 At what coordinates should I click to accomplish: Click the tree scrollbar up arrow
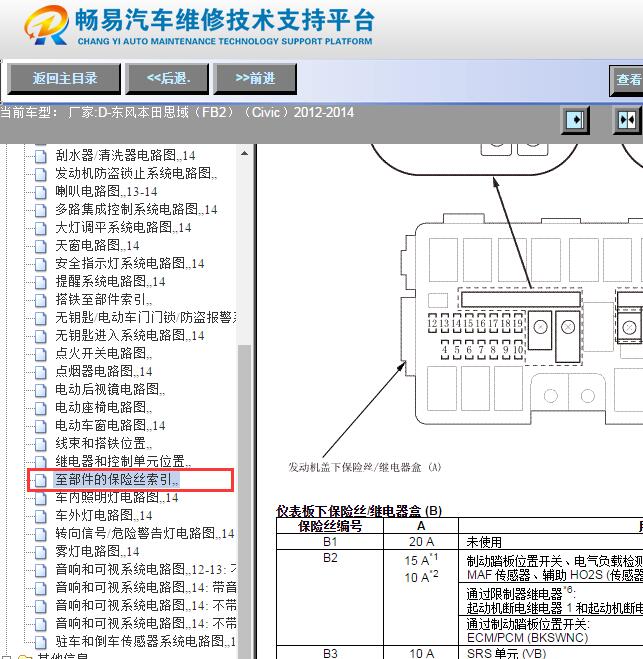pos(245,154)
